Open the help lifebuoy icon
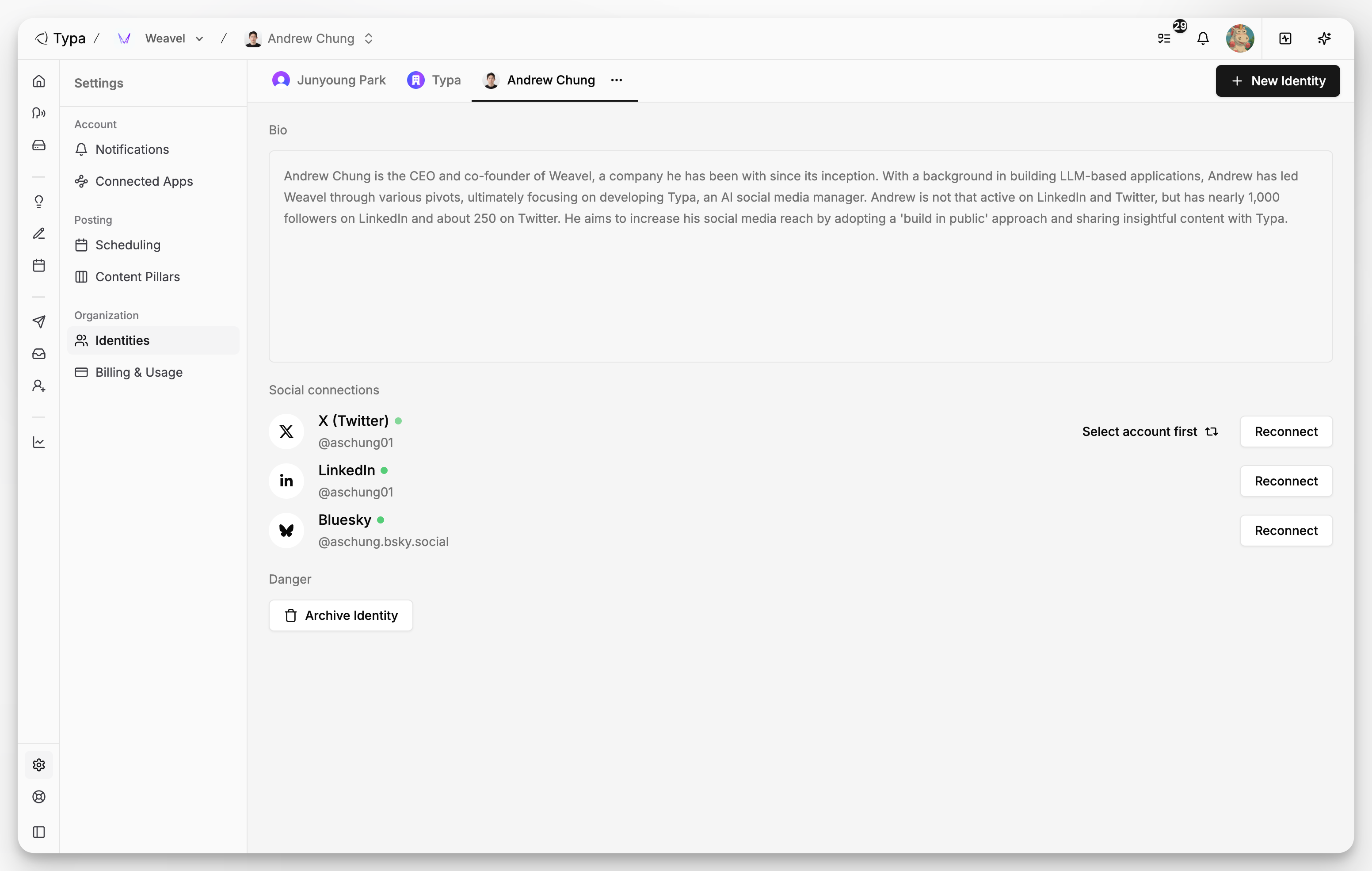The height and width of the screenshot is (871, 1372). tap(39, 797)
